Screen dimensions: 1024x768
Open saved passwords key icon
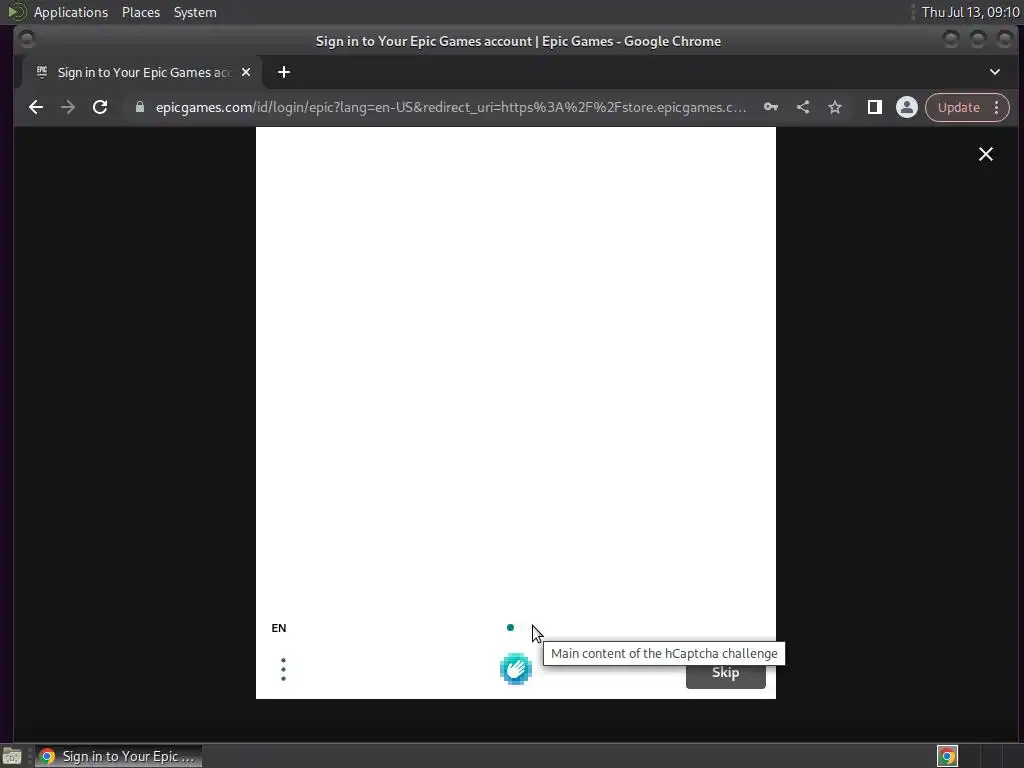tap(771, 107)
